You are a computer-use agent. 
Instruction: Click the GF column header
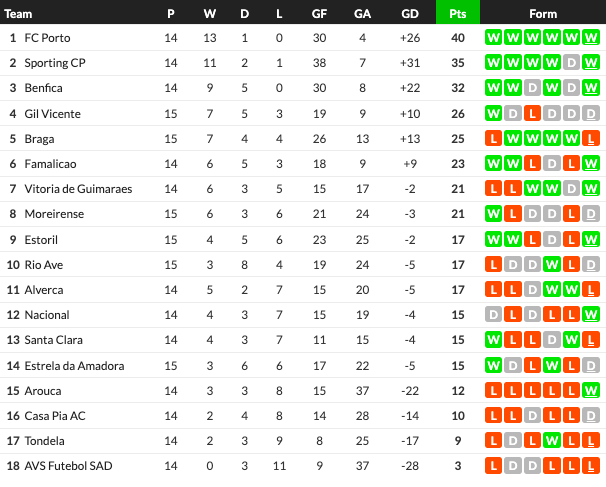click(x=319, y=13)
